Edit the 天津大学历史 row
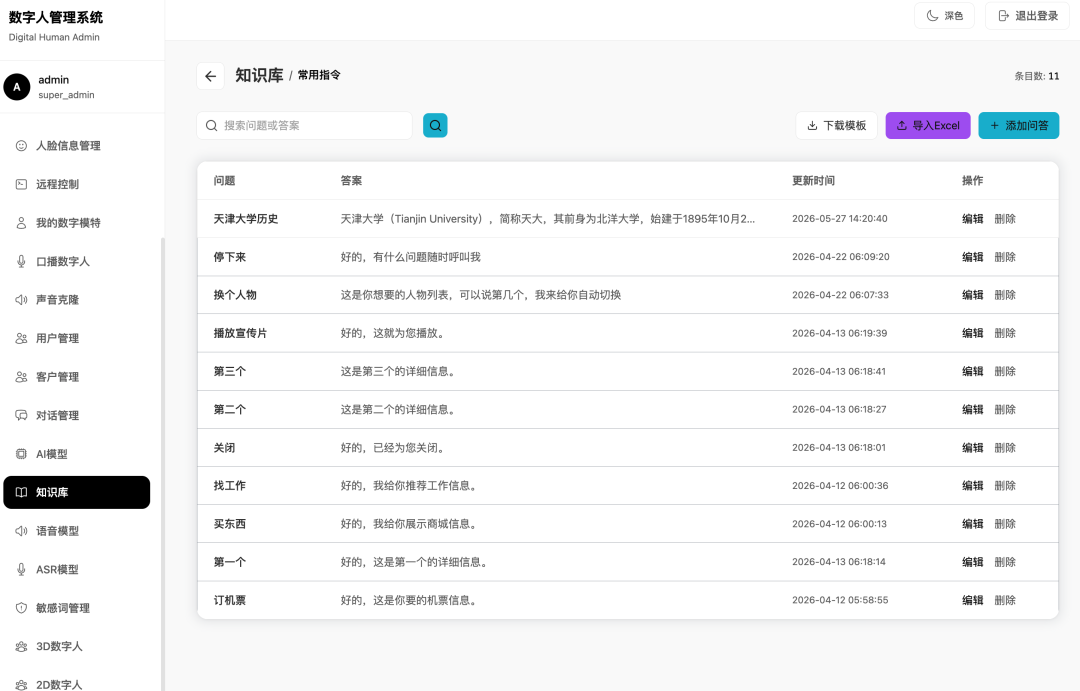The height and width of the screenshot is (691, 1080). (x=973, y=219)
